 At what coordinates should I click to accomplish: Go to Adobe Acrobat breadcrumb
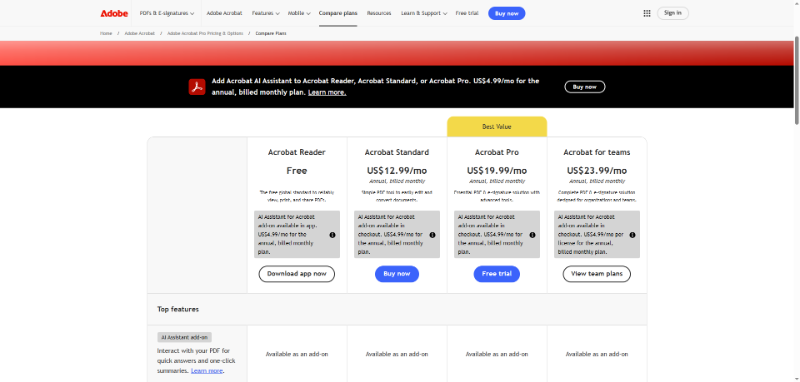pos(139,33)
